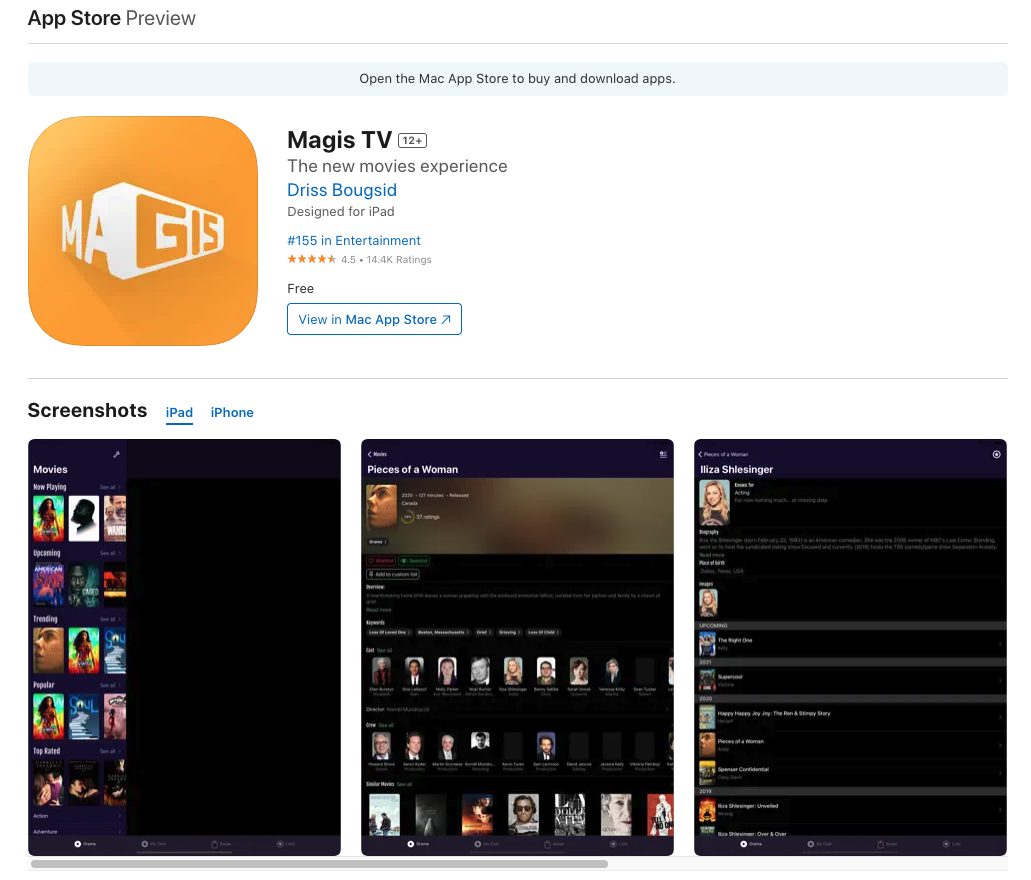This screenshot has height=880, width=1031.
Task: Open the Movies list screenshot thumbnail
Action: pos(184,647)
